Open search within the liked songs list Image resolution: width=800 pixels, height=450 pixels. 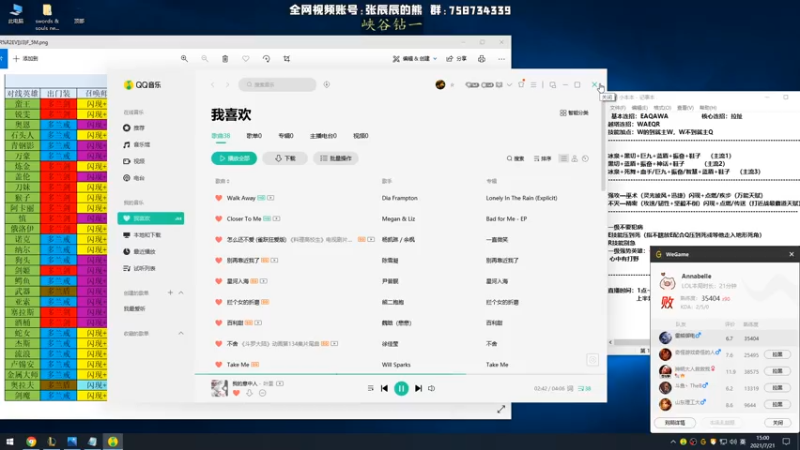[x=515, y=159]
